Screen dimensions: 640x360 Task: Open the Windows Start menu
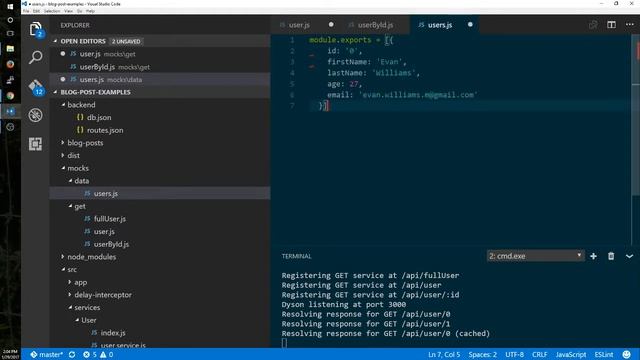coord(10,7)
